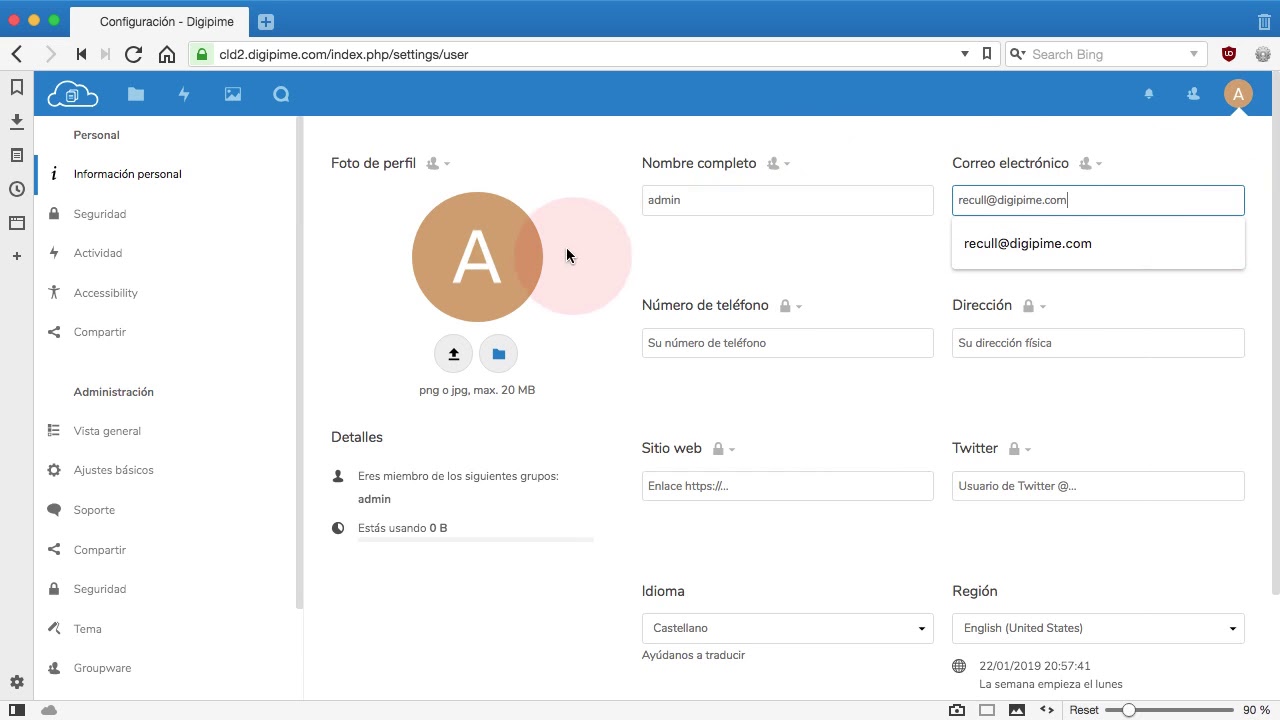Reload the current page
This screenshot has width=1280, height=720.
[x=133, y=54]
